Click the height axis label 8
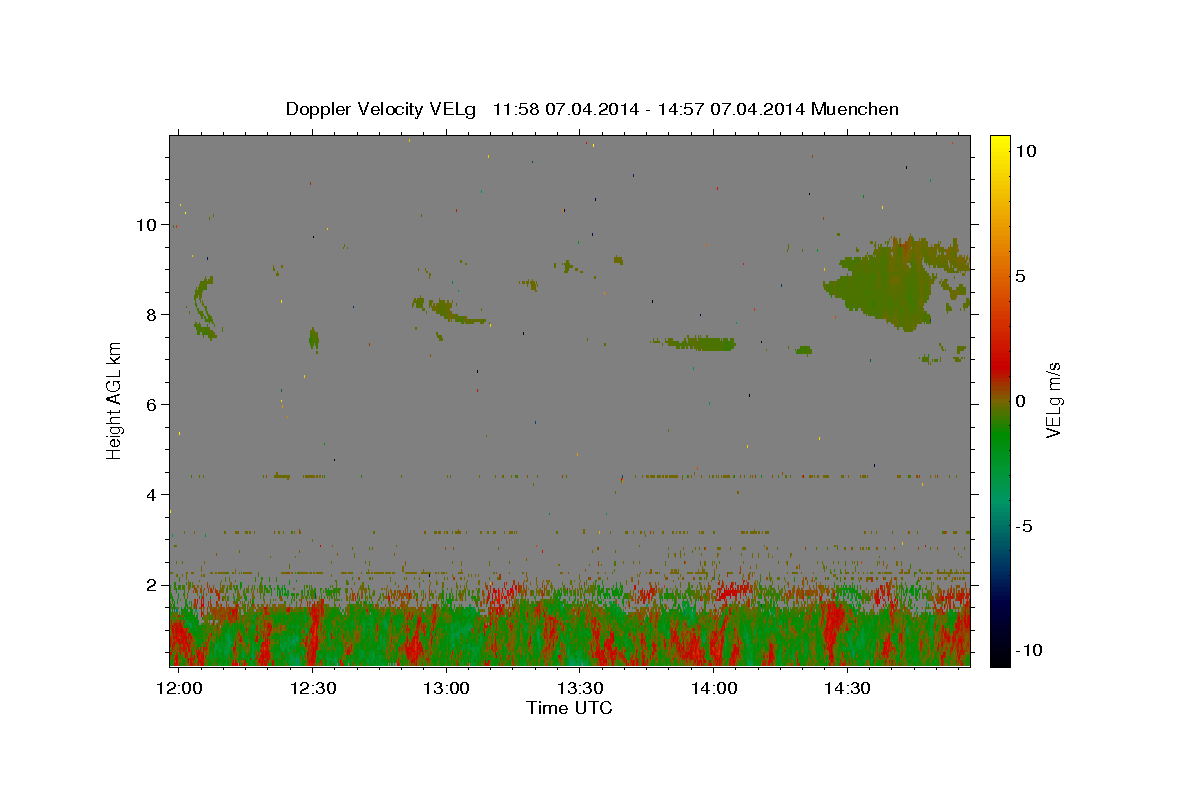 click(152, 315)
